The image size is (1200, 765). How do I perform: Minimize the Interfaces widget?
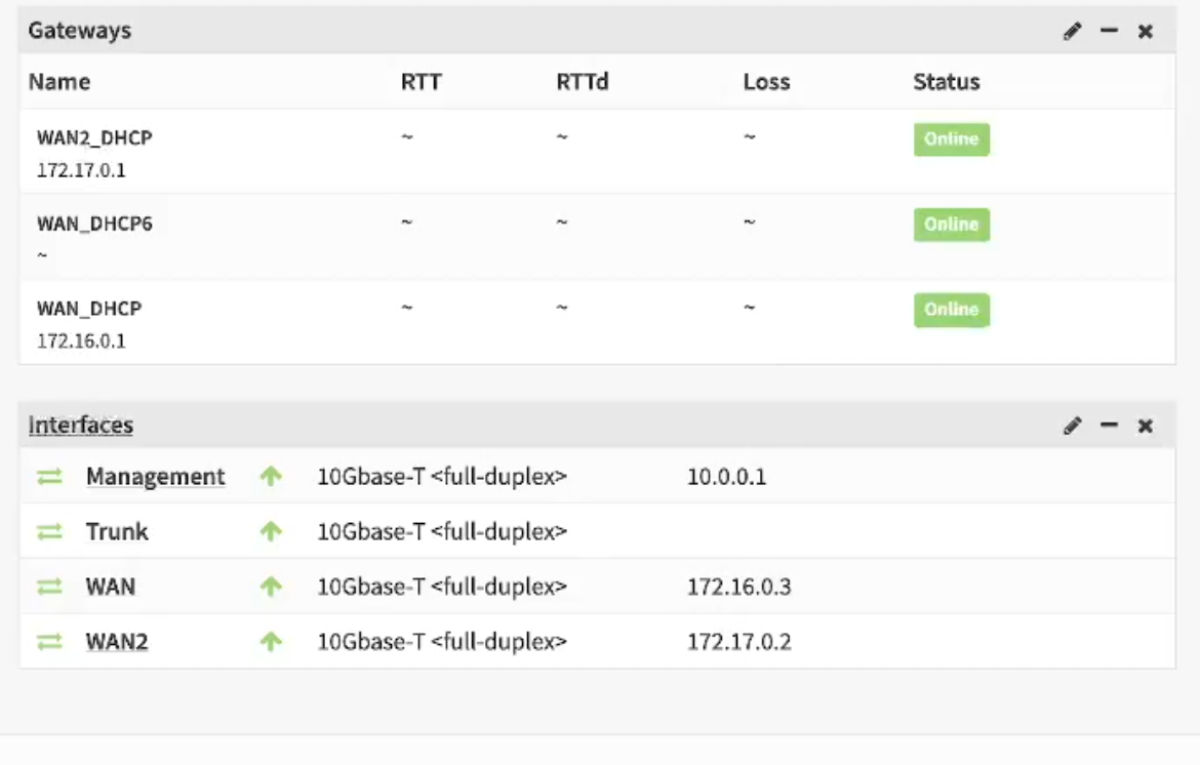pos(1108,426)
